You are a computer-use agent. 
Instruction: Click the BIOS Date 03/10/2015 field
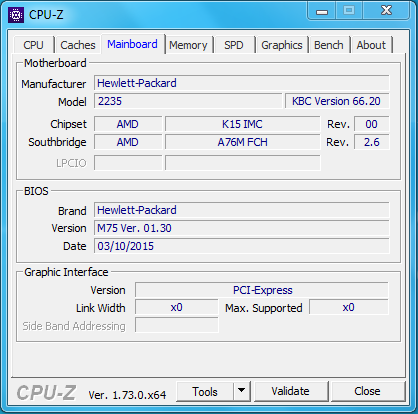(x=242, y=246)
